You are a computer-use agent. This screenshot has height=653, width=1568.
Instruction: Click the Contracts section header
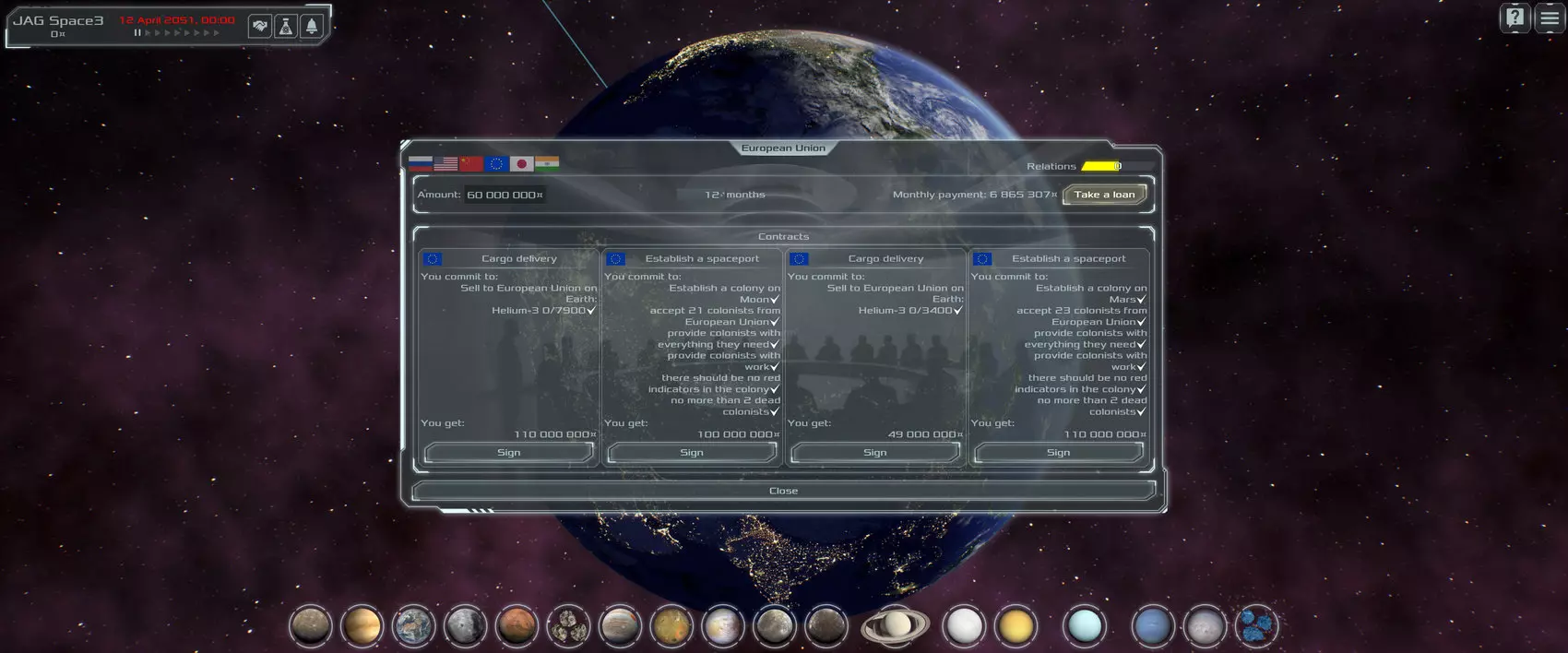tap(783, 236)
